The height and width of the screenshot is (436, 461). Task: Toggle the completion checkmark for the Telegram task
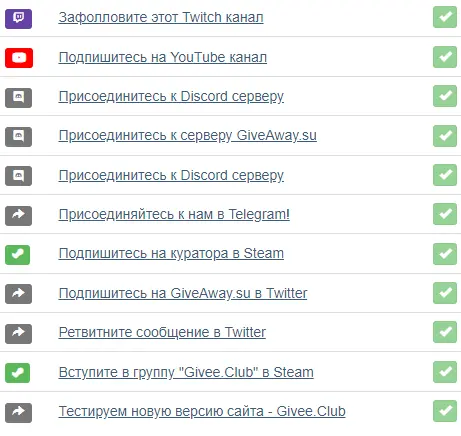(x=445, y=214)
